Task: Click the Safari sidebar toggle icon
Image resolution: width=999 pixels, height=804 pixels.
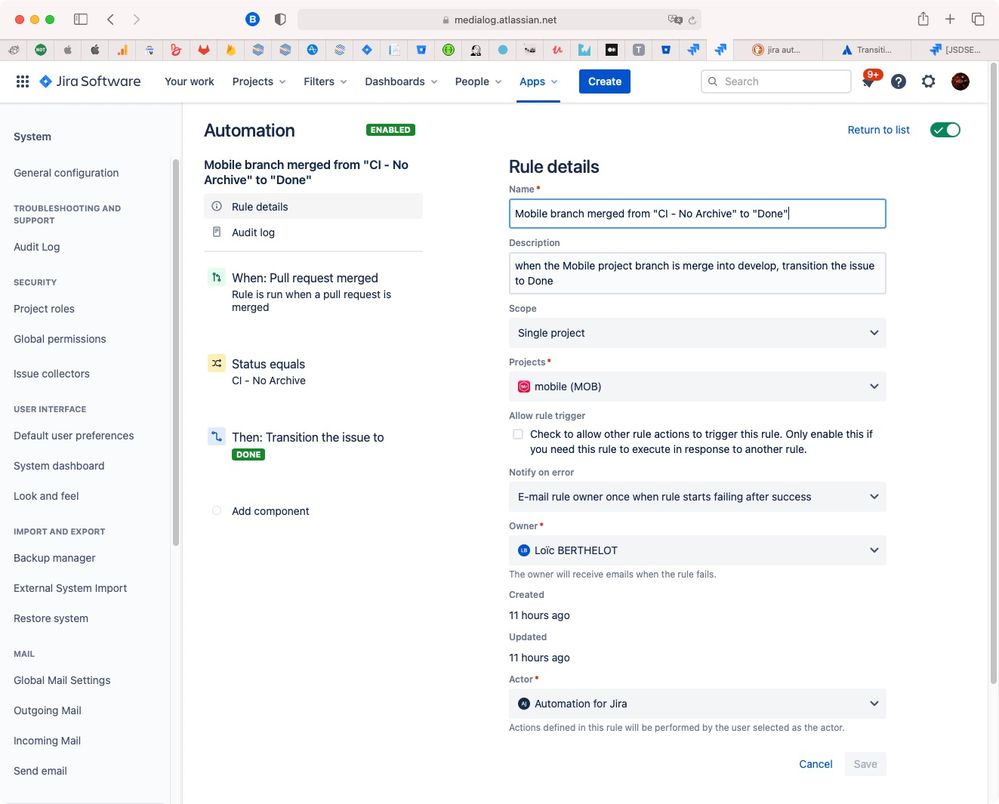Action: [x=80, y=19]
